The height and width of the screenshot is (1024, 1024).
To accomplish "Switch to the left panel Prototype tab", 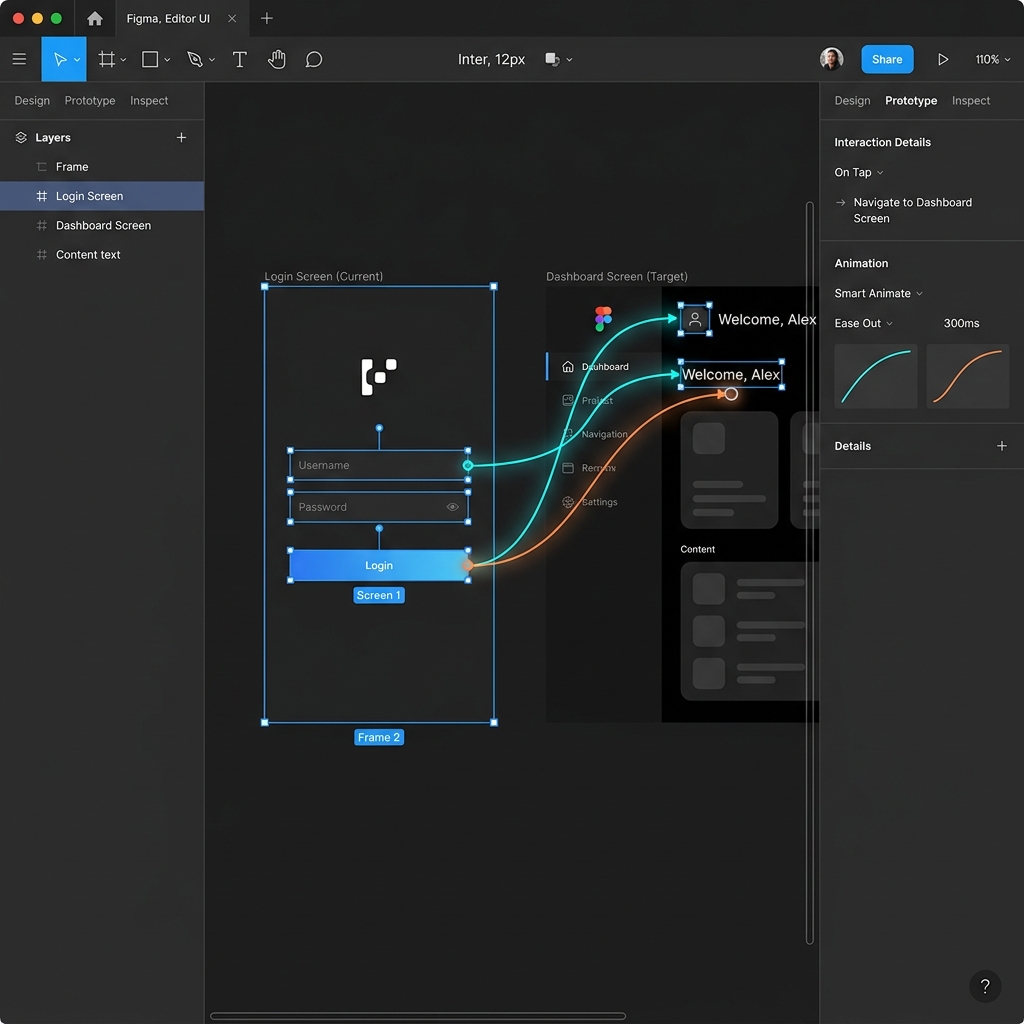I will tap(90, 101).
